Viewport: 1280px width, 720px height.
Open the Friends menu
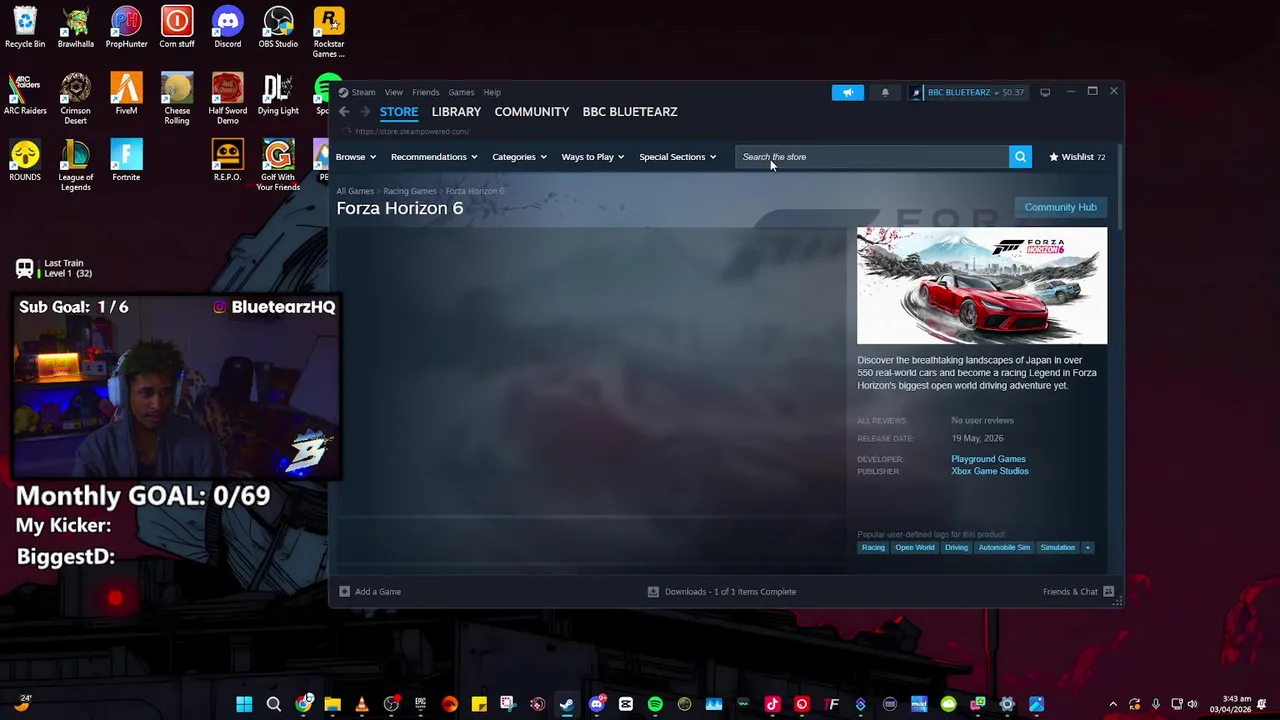tap(425, 92)
